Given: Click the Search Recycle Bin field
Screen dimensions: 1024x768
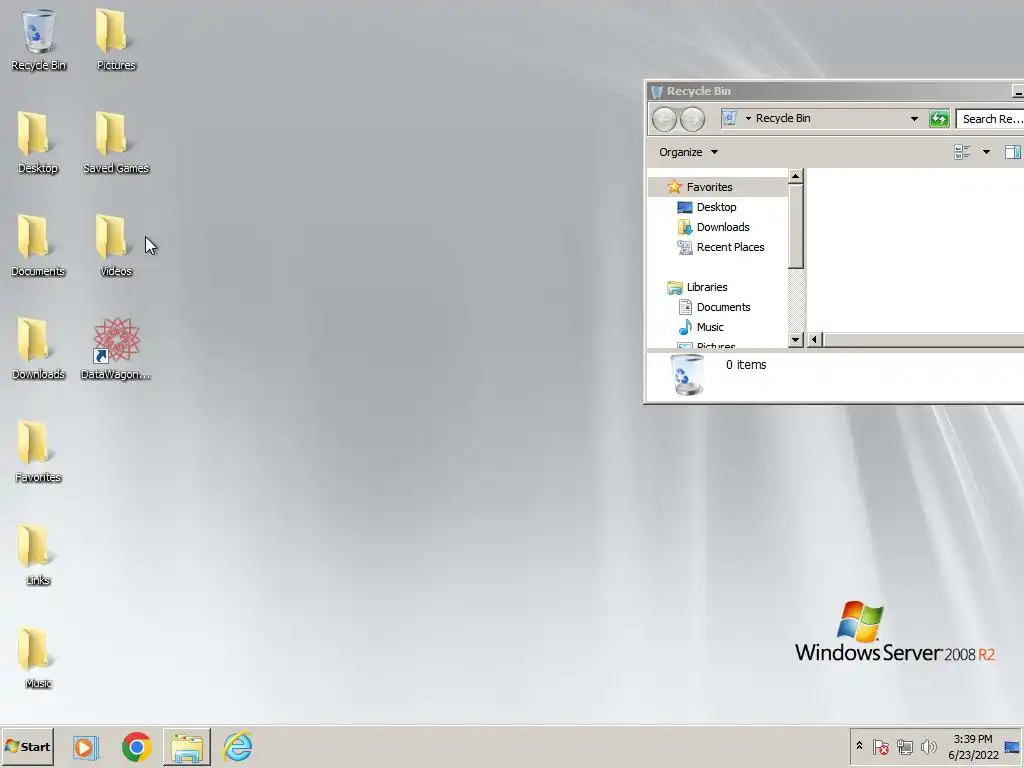Looking at the screenshot, I should click(990, 119).
